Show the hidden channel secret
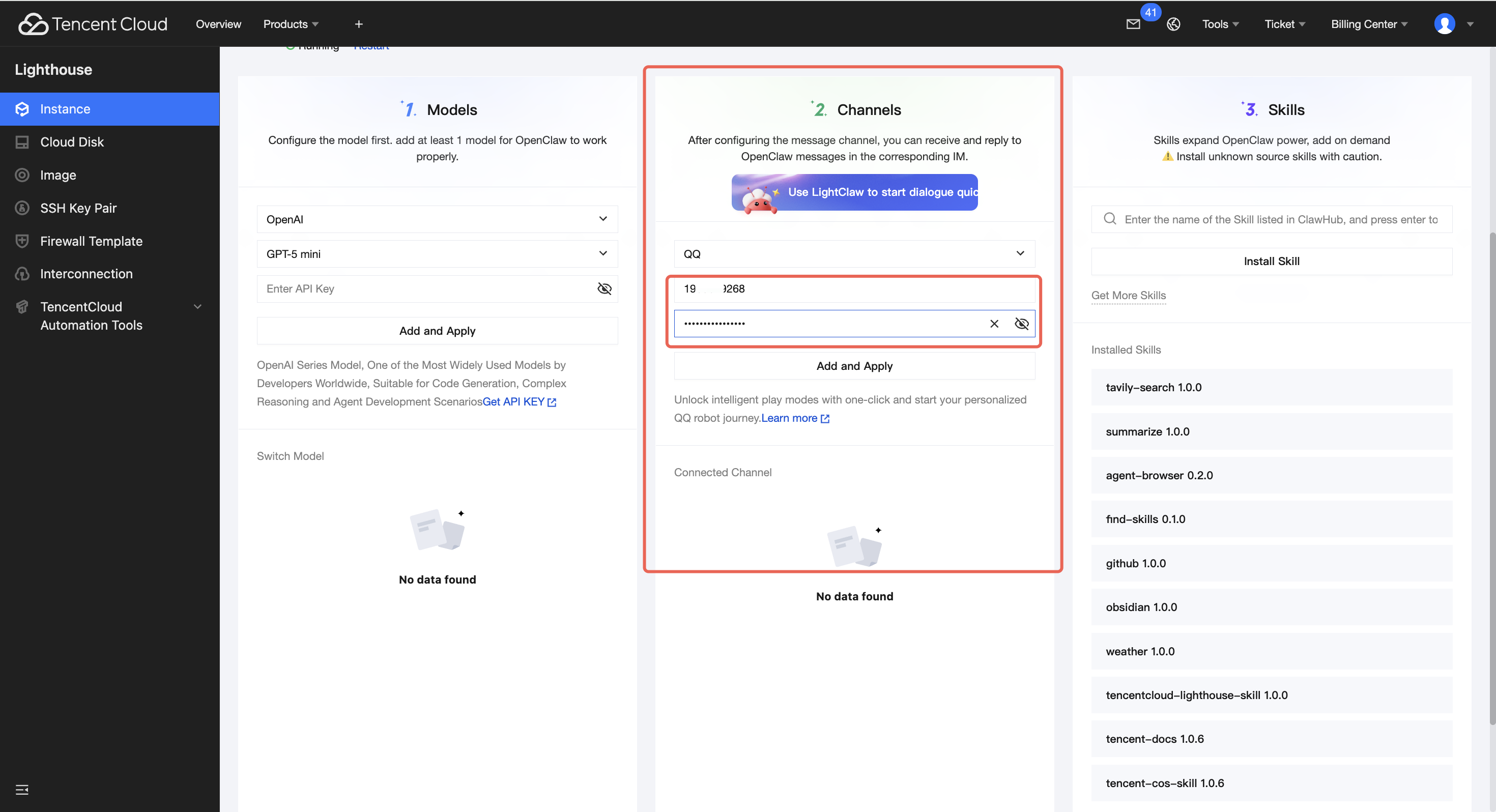The image size is (1496, 812). tap(1022, 324)
